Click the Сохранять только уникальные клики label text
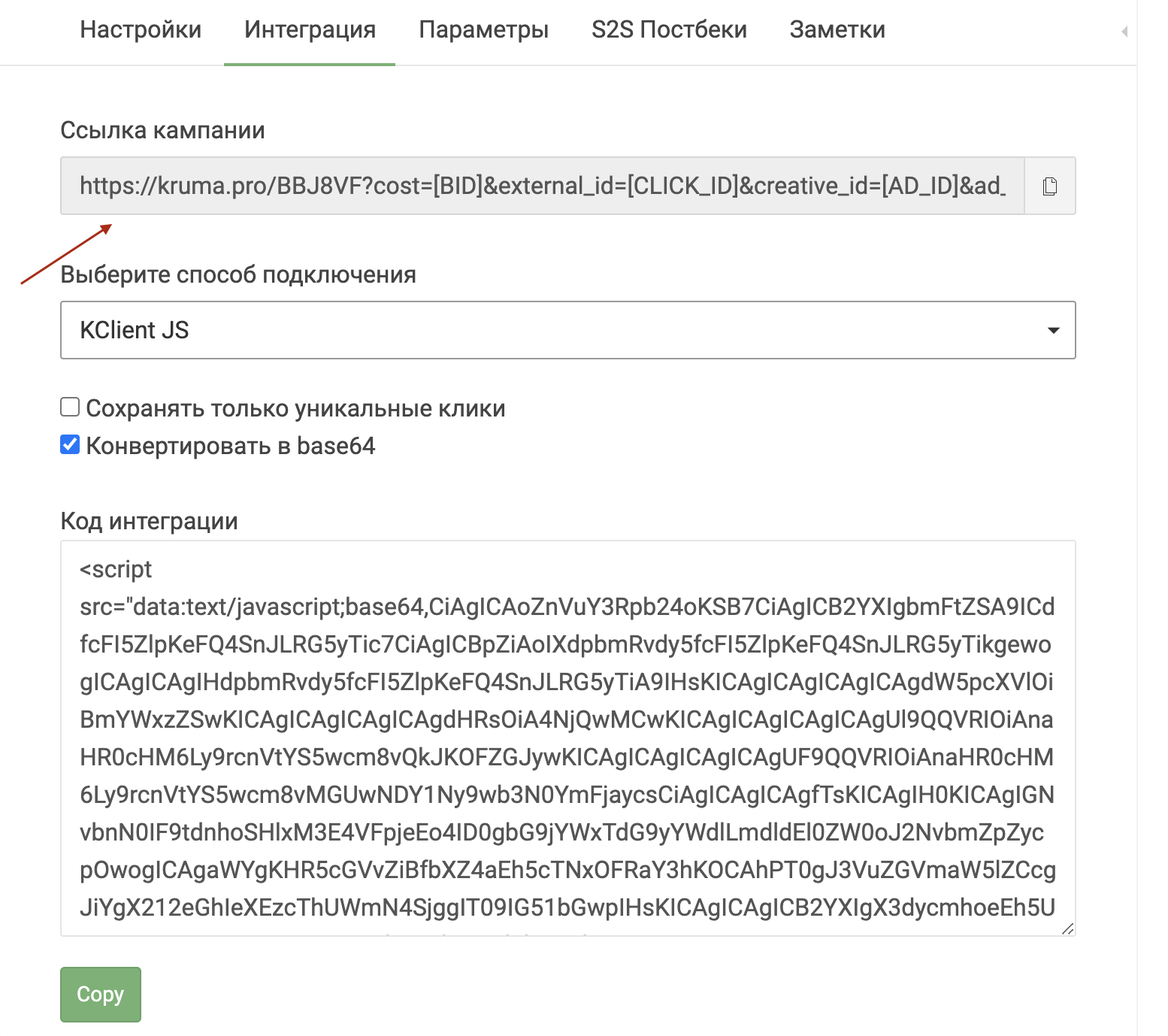The height and width of the screenshot is (1036, 1168). [x=295, y=408]
